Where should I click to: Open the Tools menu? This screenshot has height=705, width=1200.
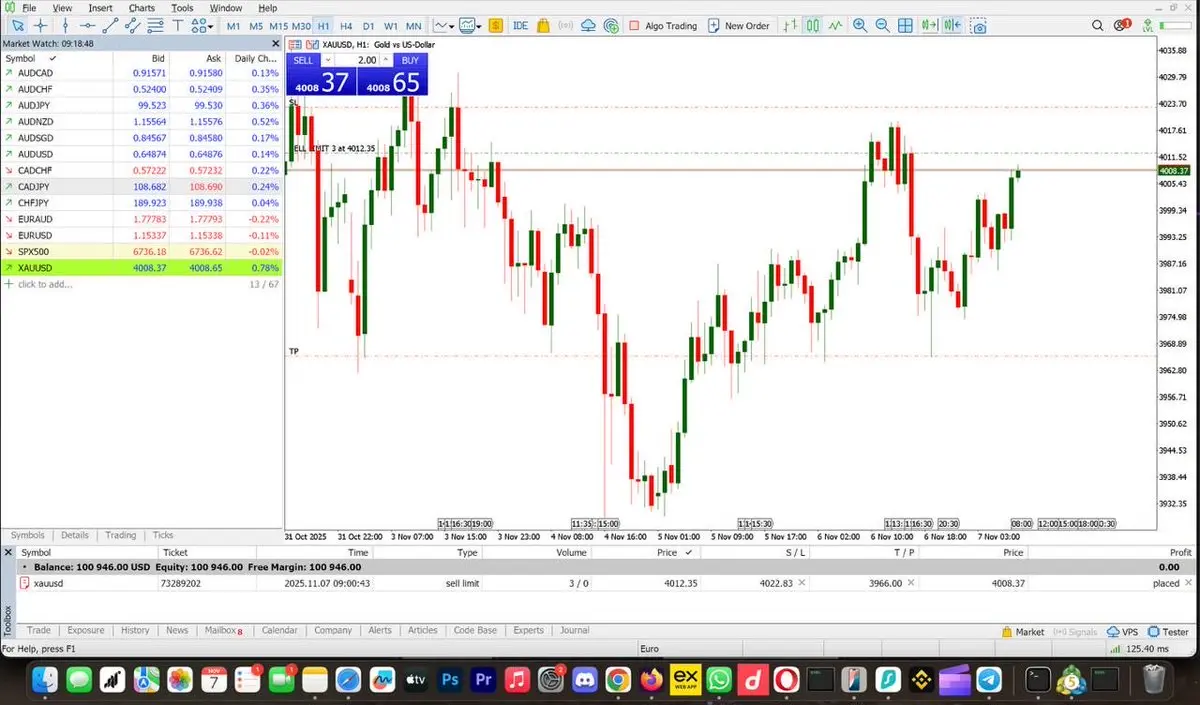click(x=182, y=7)
